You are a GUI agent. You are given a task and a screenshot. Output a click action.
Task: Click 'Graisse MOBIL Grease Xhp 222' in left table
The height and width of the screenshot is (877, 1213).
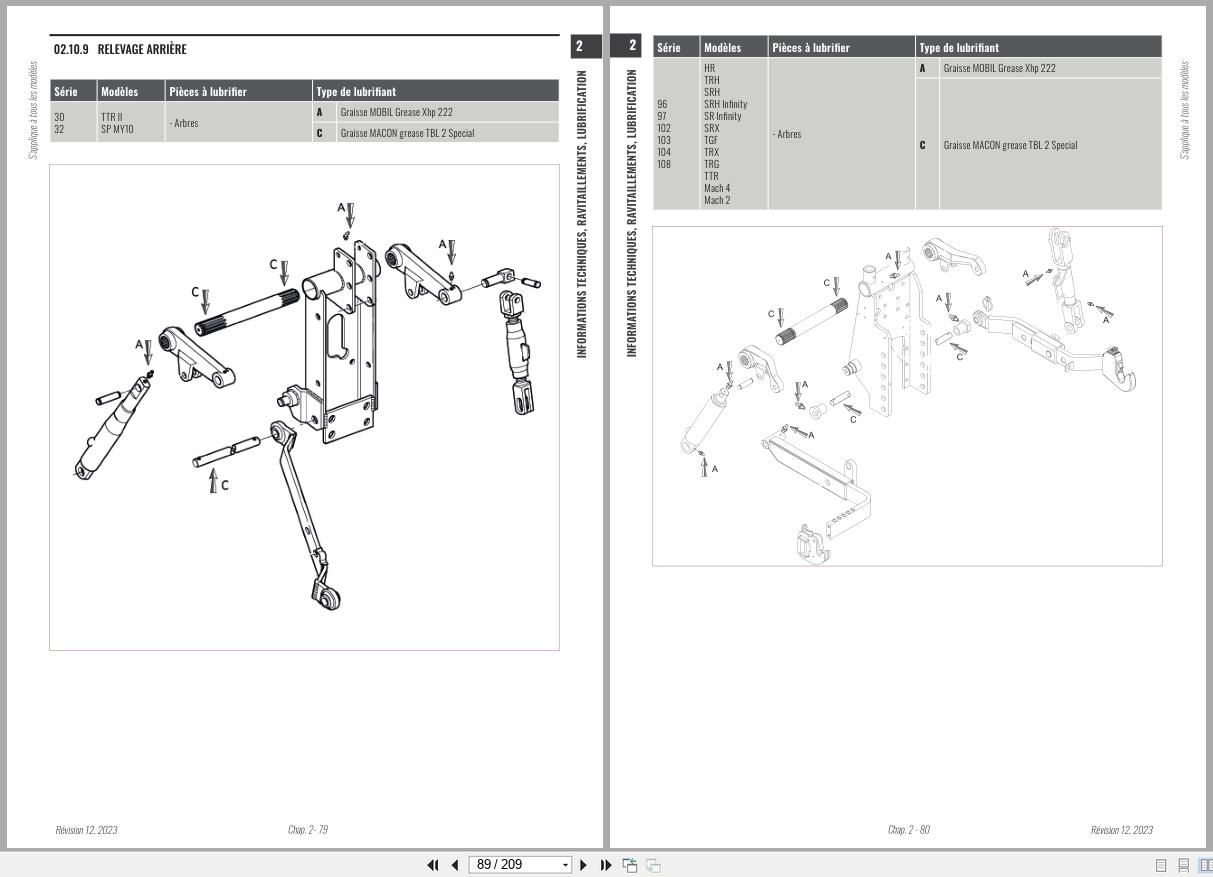coord(396,112)
